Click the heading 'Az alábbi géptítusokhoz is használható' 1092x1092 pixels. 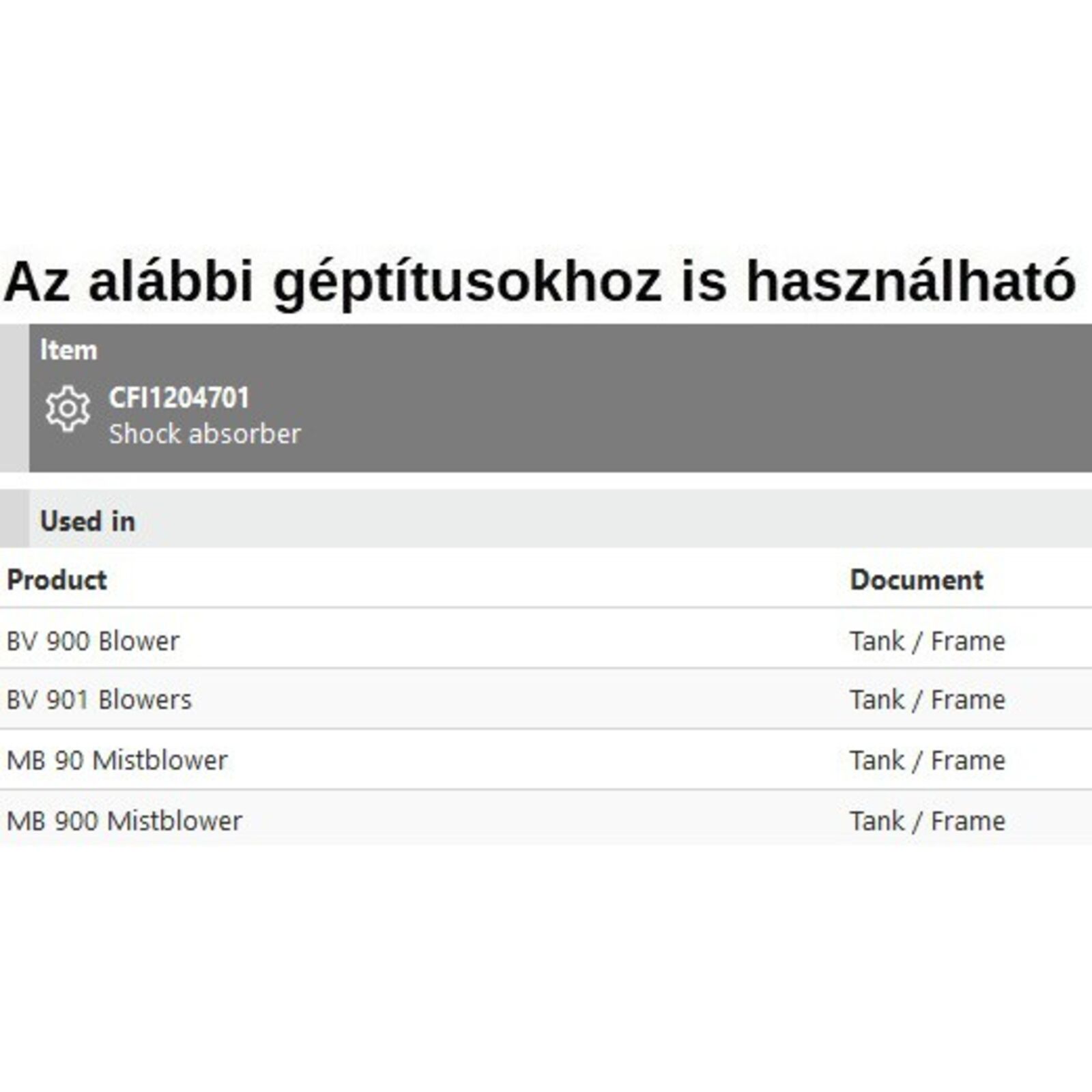tap(539, 281)
